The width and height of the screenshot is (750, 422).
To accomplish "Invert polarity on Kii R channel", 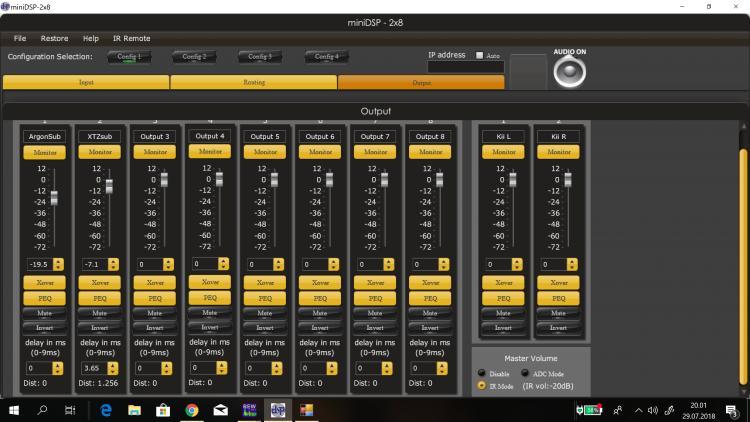I will (558, 328).
